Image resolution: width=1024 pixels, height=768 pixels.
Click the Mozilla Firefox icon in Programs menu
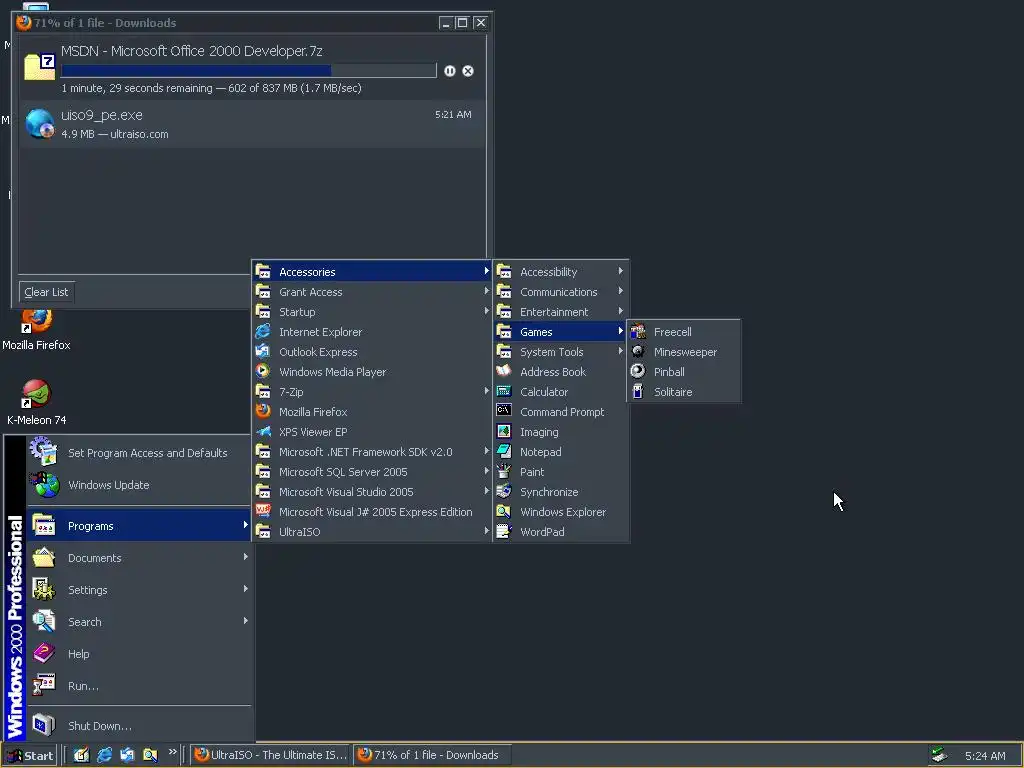tap(263, 411)
